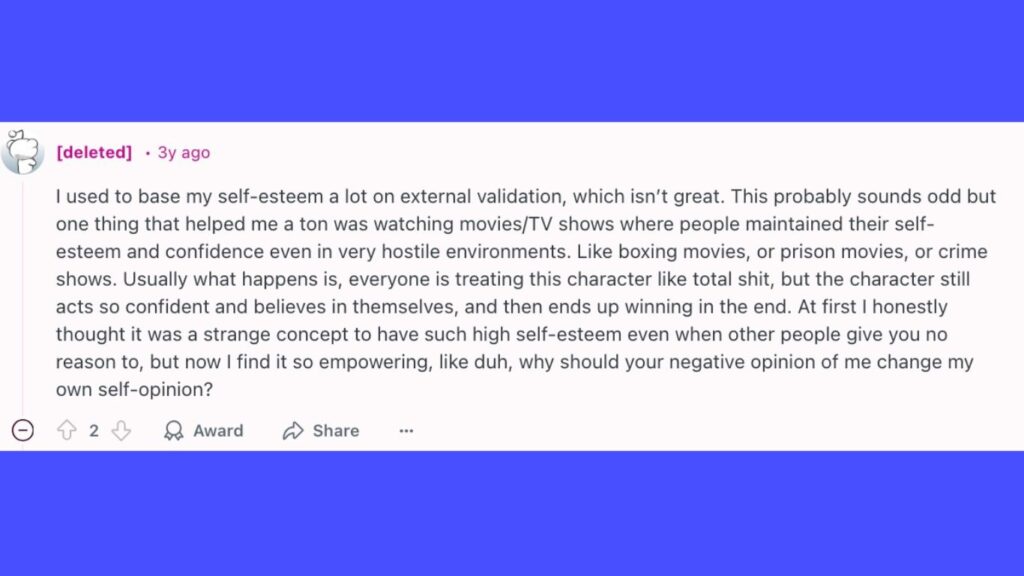Click the vote count number 2
1024x576 pixels.
pyautogui.click(x=94, y=431)
